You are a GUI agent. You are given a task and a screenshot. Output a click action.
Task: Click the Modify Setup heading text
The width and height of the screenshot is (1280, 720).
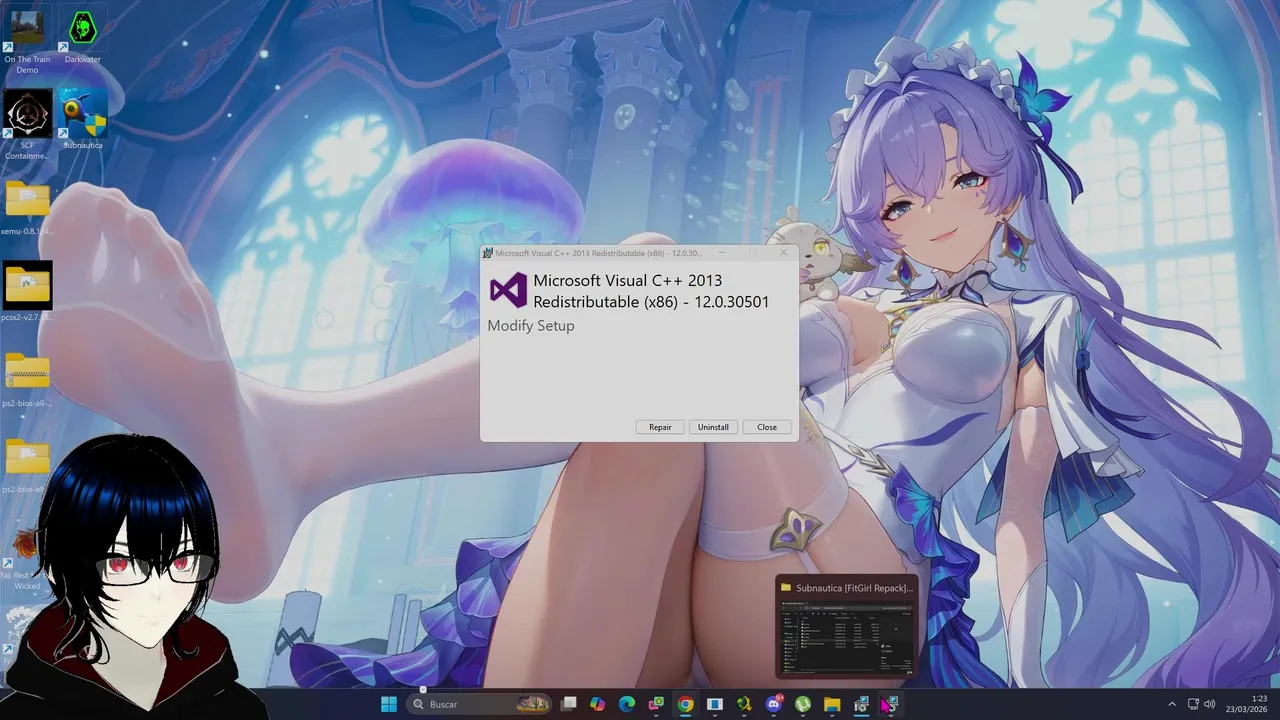click(x=531, y=326)
